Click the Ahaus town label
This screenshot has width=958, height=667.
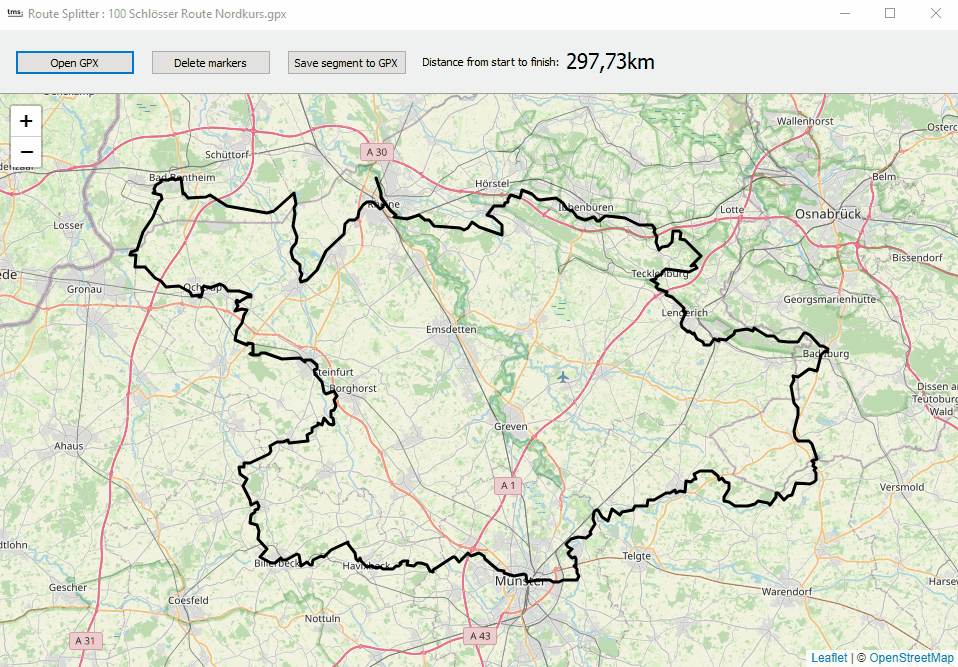(68, 446)
